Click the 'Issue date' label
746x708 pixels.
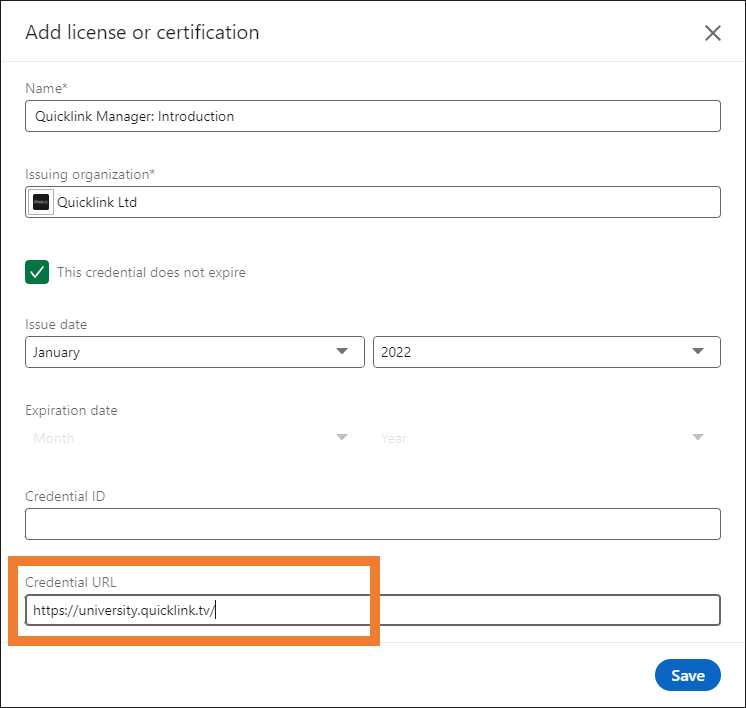click(56, 324)
